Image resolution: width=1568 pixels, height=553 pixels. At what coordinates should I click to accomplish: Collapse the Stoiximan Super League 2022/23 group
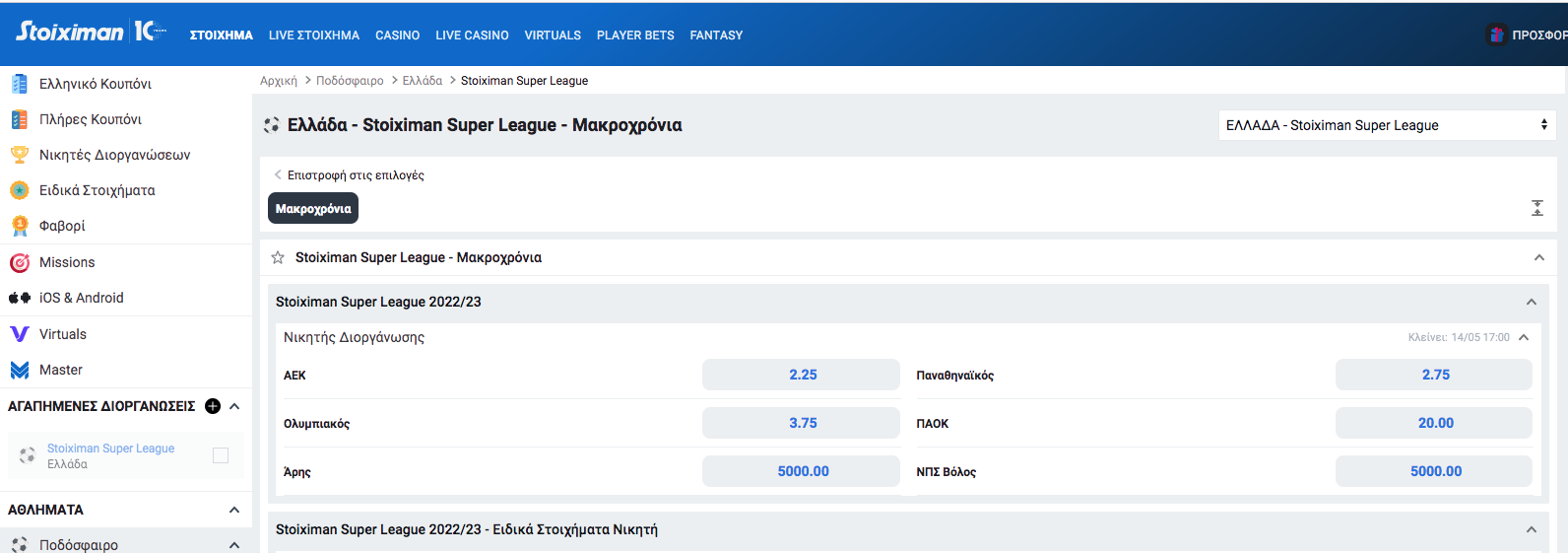tap(1532, 302)
